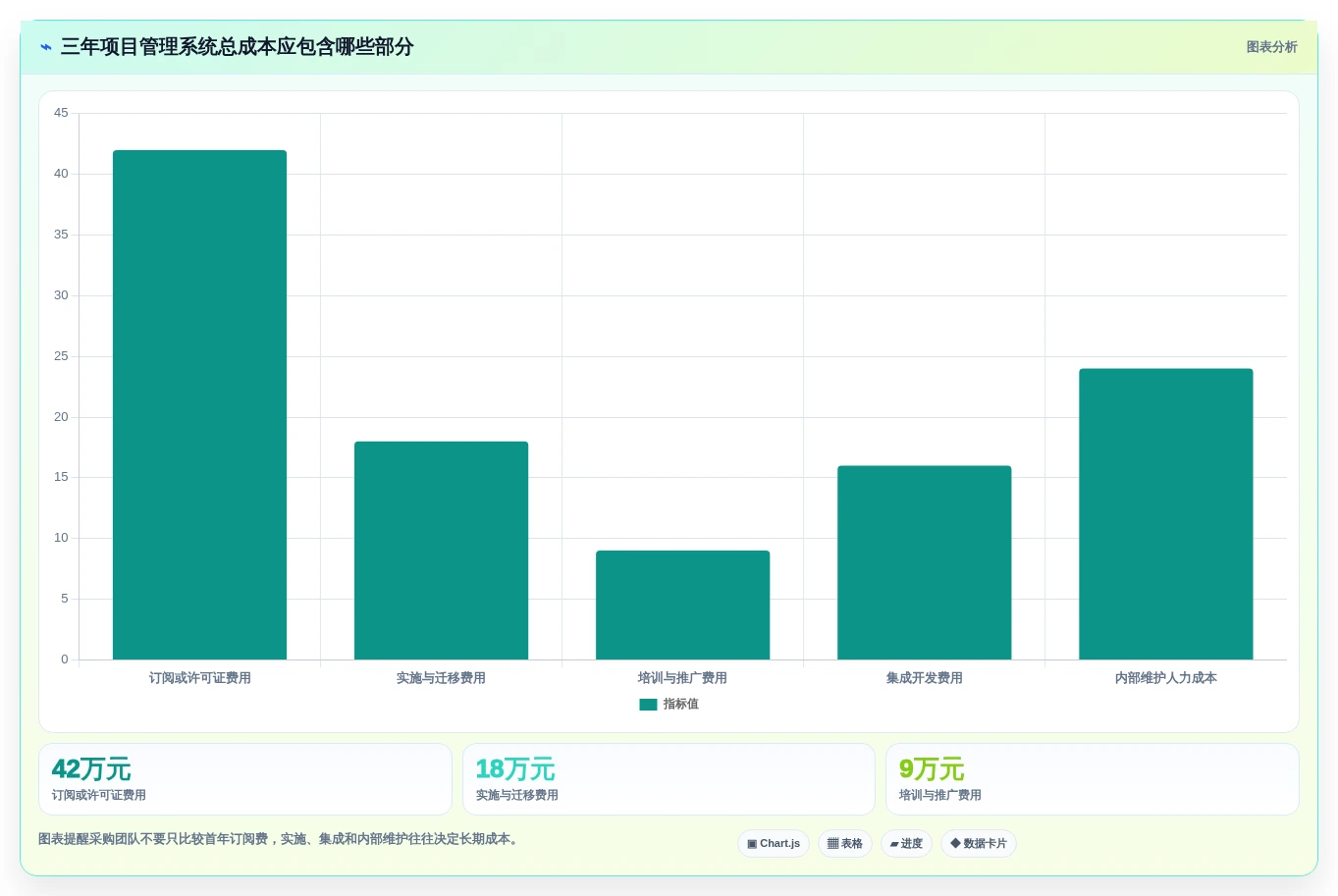The height and width of the screenshot is (896, 1338).
Task: Click the 进度 tag chip
Action: pyautogui.click(x=906, y=844)
